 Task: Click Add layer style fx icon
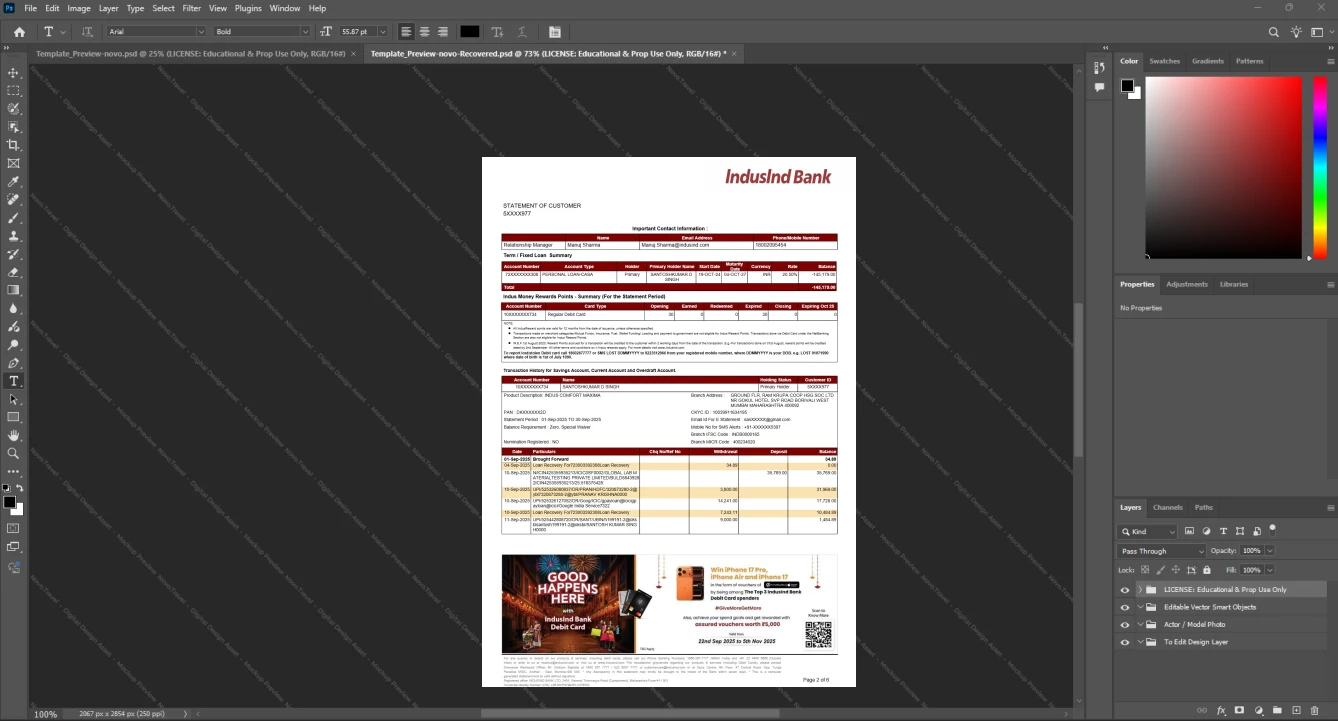tap(1221, 711)
